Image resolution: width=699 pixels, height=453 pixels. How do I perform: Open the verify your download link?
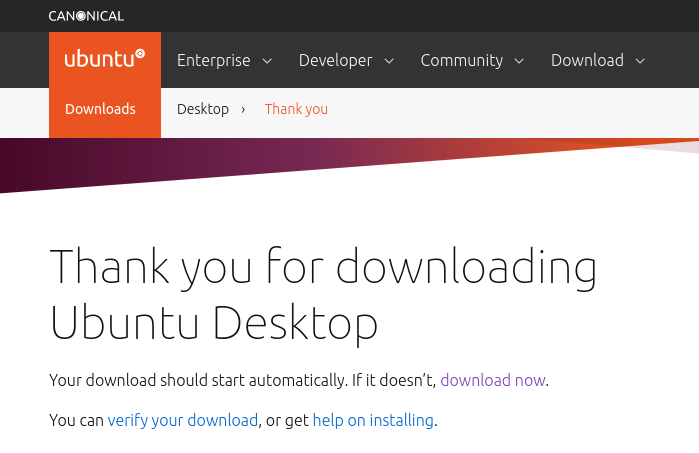pyautogui.click(x=183, y=420)
